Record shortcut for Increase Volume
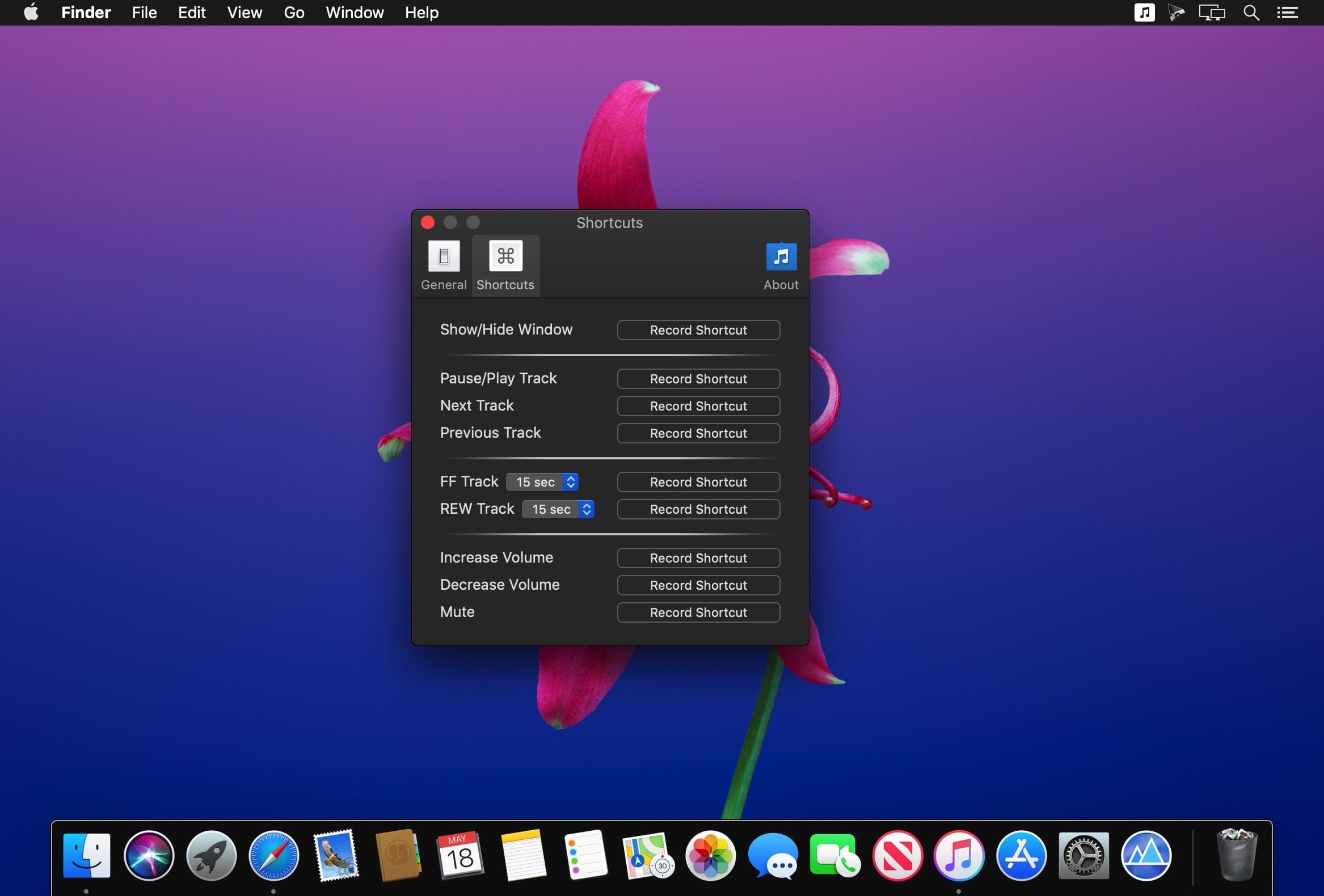1324x896 pixels. tap(698, 558)
